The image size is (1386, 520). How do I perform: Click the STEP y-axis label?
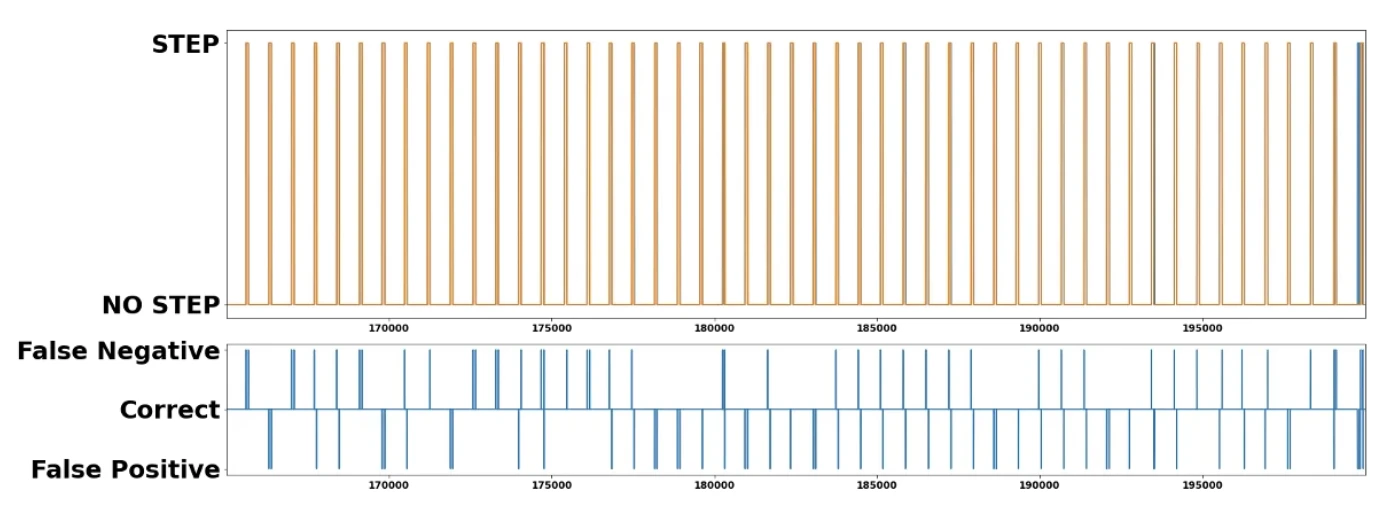click(185, 45)
